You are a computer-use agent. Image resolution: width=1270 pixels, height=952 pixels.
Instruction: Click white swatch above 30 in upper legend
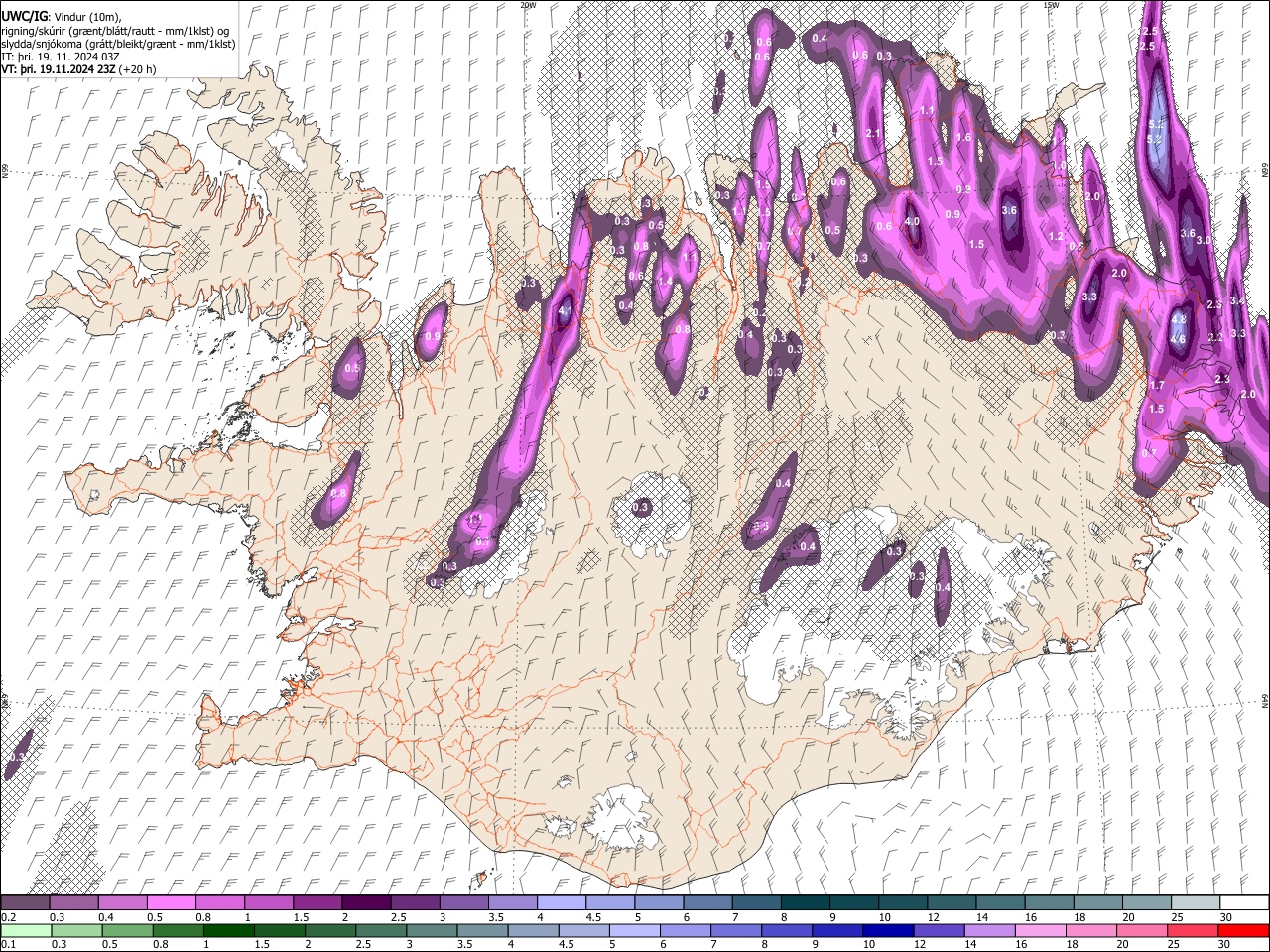tap(1243, 902)
